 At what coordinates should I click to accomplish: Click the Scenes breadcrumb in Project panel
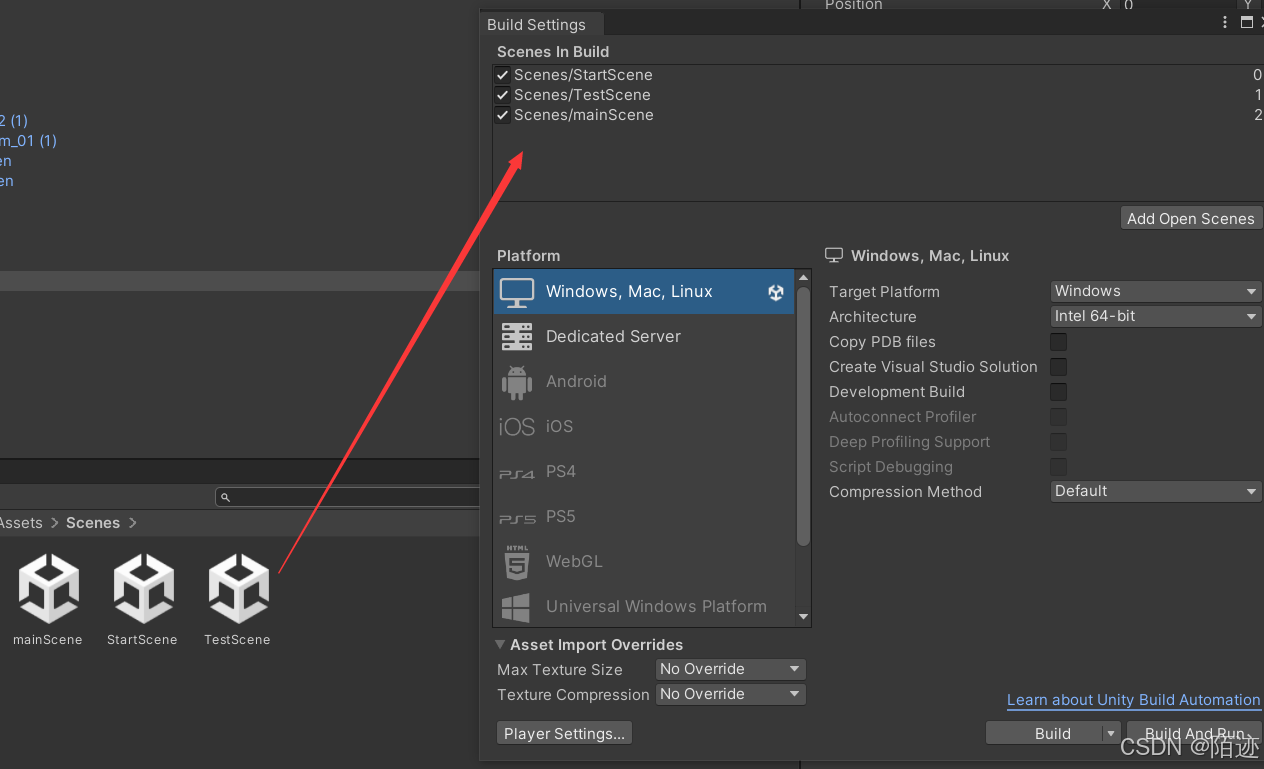coord(93,523)
